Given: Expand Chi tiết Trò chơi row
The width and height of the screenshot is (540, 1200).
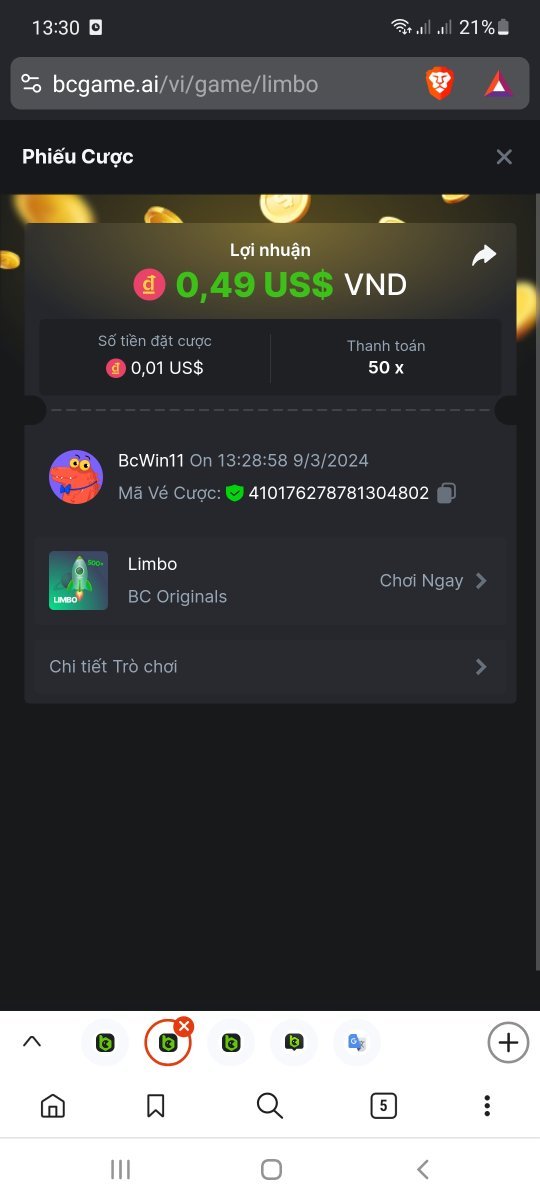Looking at the screenshot, I should click(270, 666).
